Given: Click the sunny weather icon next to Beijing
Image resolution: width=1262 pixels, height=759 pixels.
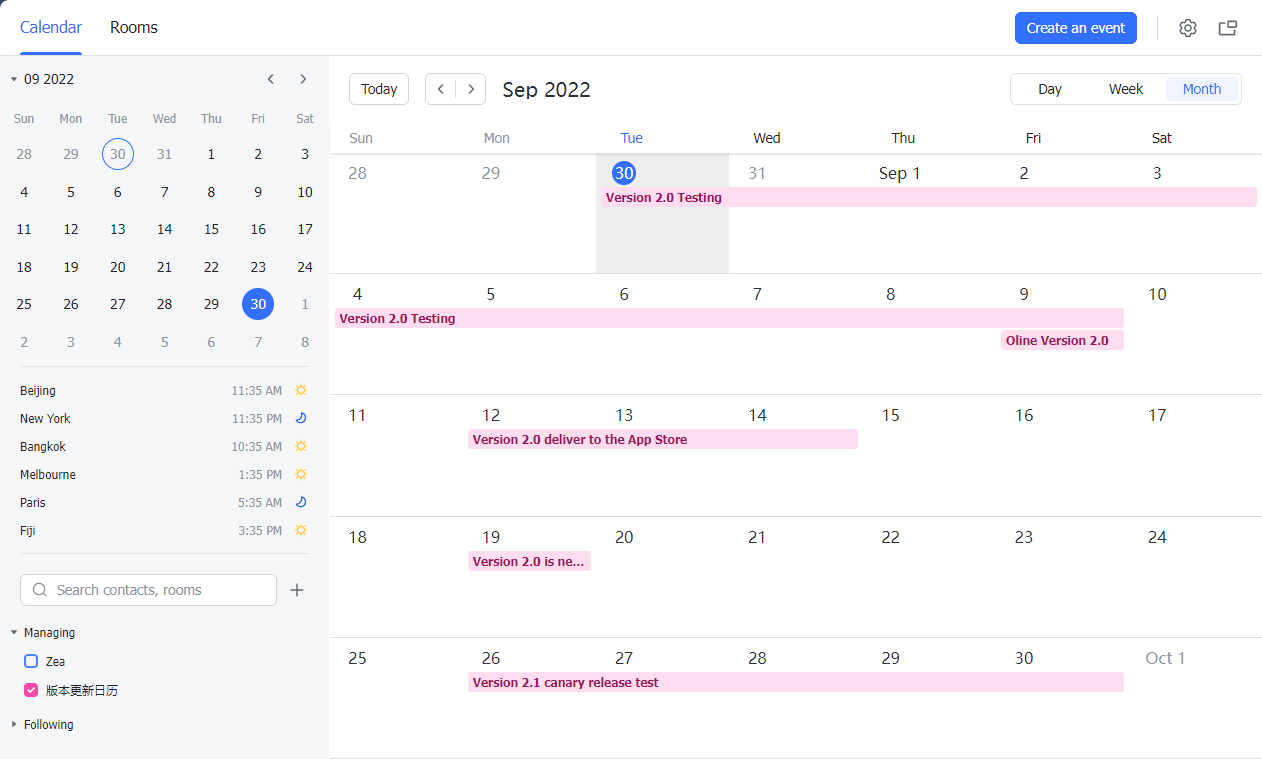Looking at the screenshot, I should [300, 390].
